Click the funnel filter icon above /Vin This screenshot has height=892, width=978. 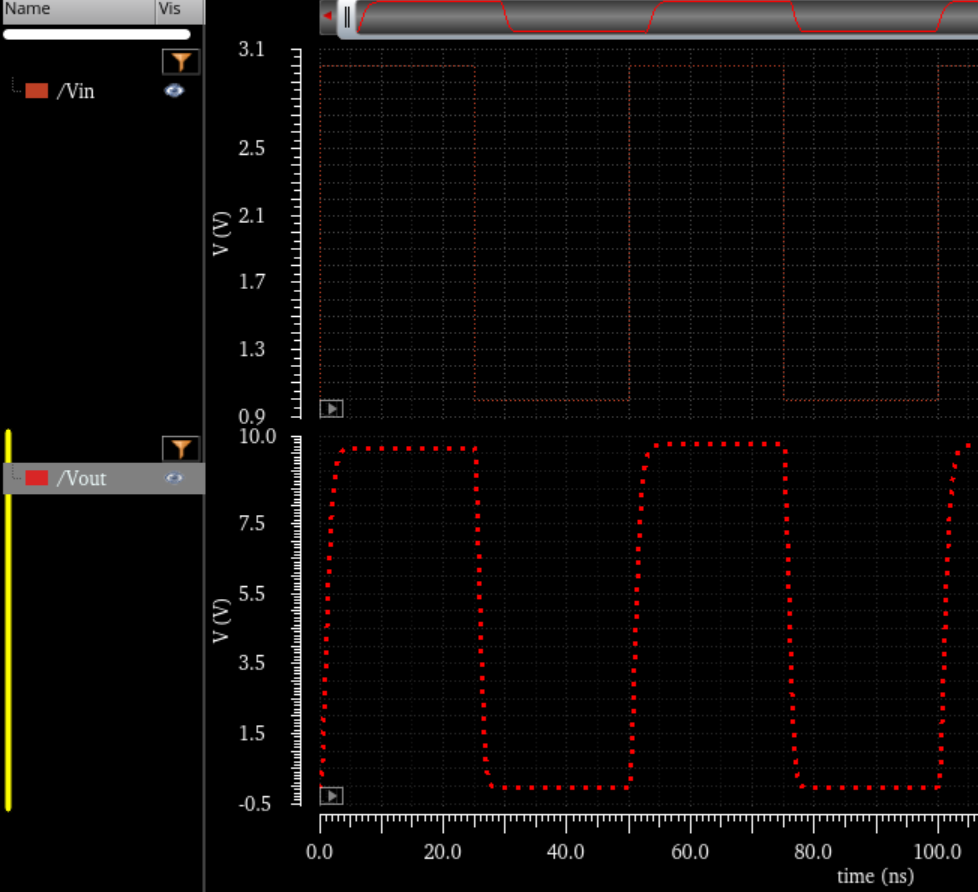[180, 63]
